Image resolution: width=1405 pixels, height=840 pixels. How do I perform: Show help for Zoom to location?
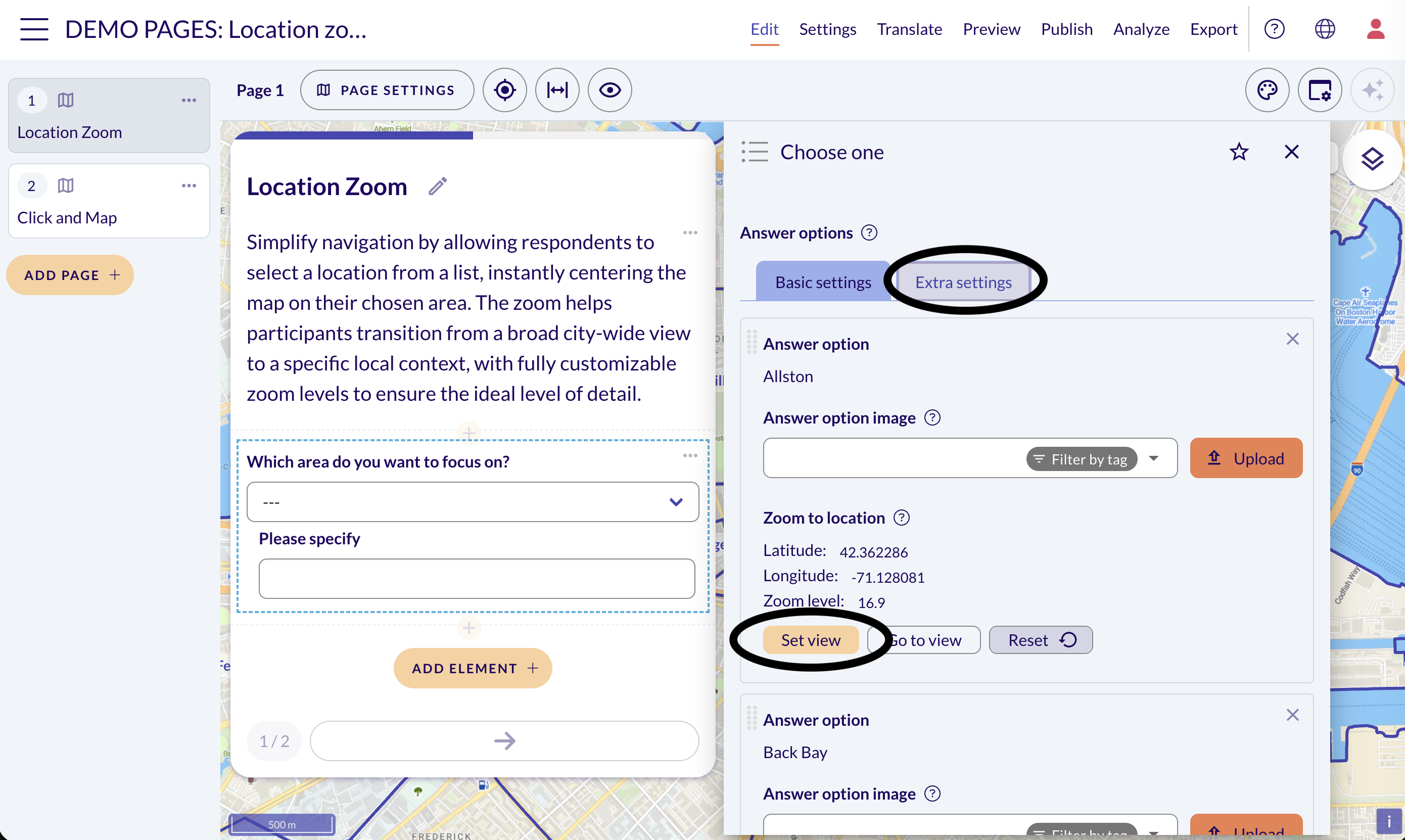pyautogui.click(x=902, y=518)
